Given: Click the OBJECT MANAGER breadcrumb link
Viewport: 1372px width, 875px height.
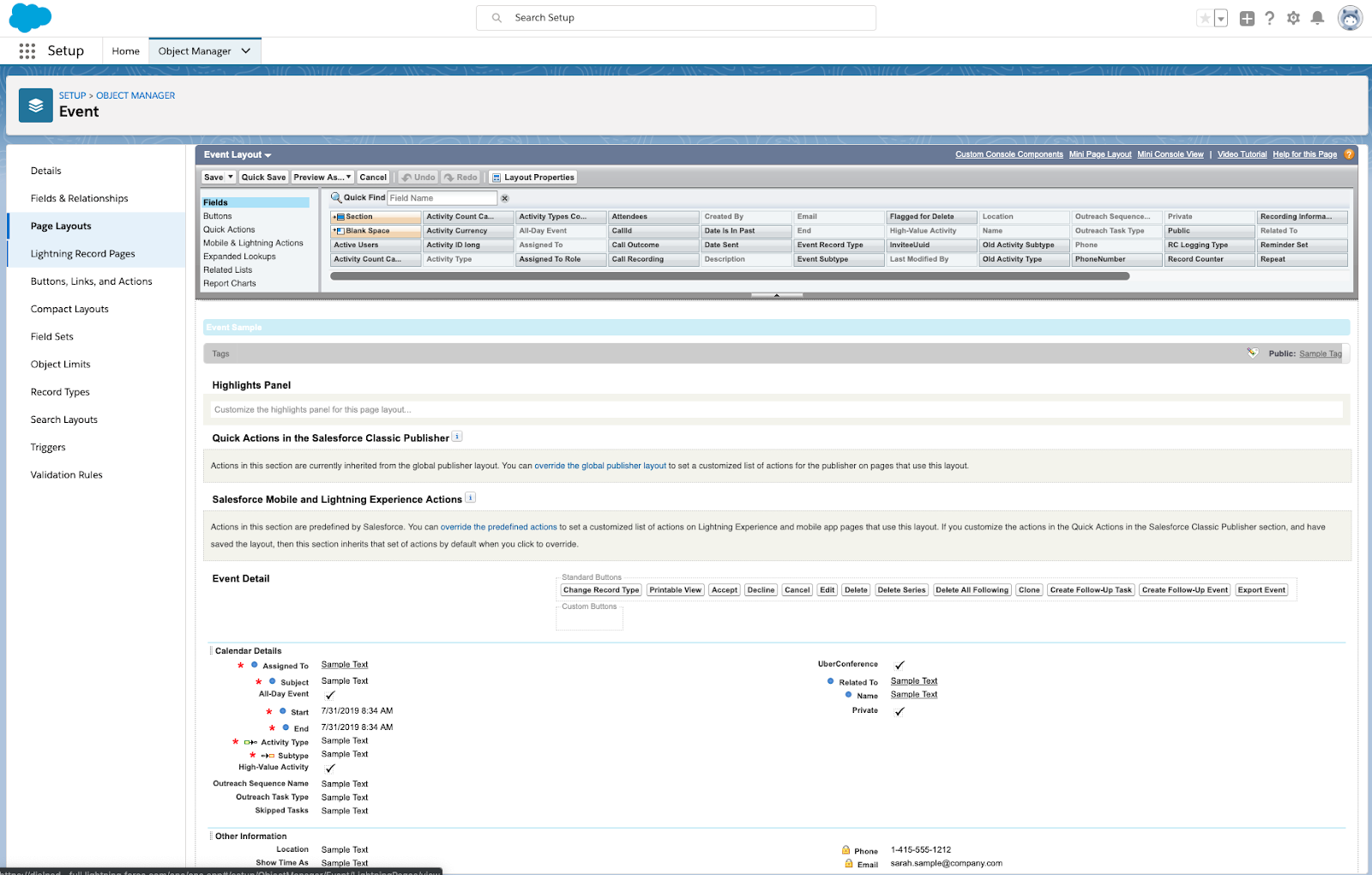Looking at the screenshot, I should pyautogui.click(x=135, y=96).
